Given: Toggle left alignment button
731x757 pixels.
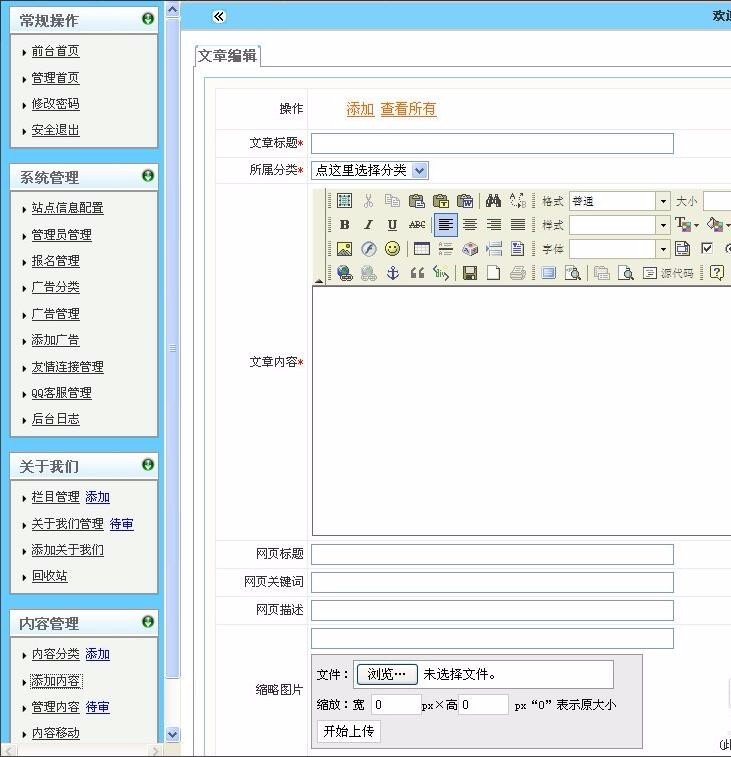Looking at the screenshot, I should (445, 224).
